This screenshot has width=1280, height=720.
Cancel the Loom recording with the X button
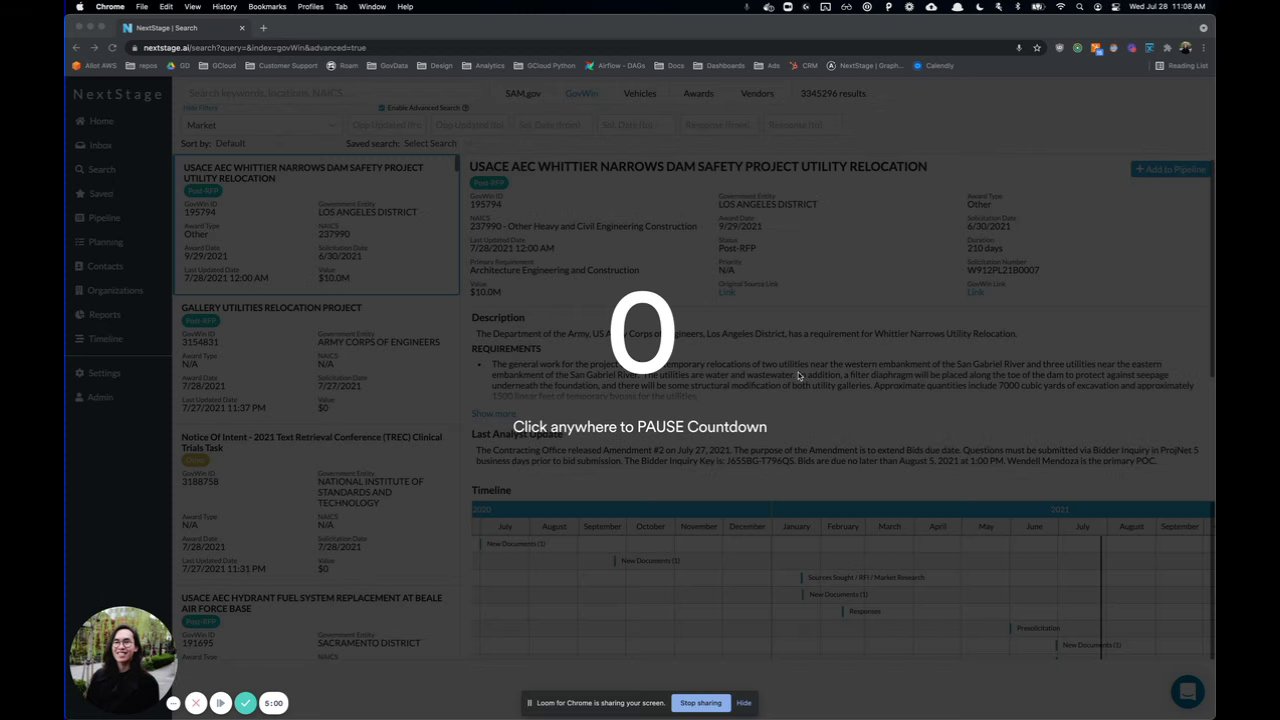pyautogui.click(x=196, y=703)
